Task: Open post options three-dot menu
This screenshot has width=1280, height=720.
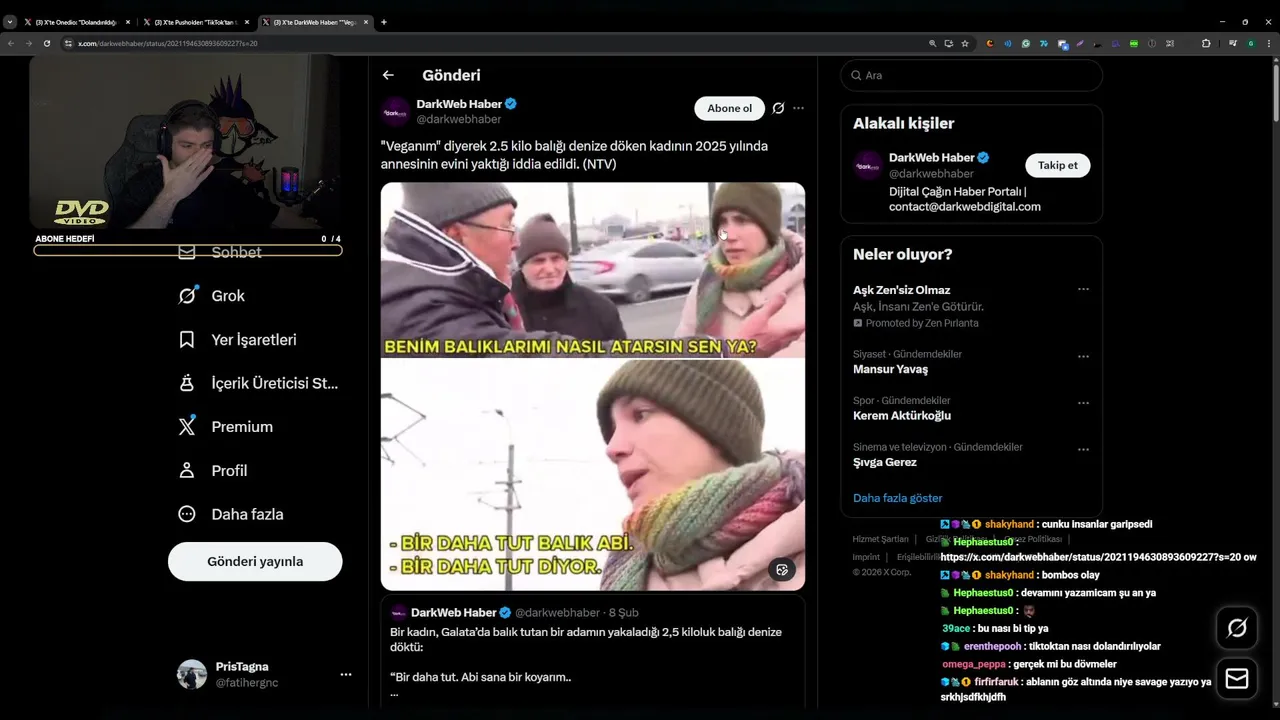Action: click(x=798, y=108)
